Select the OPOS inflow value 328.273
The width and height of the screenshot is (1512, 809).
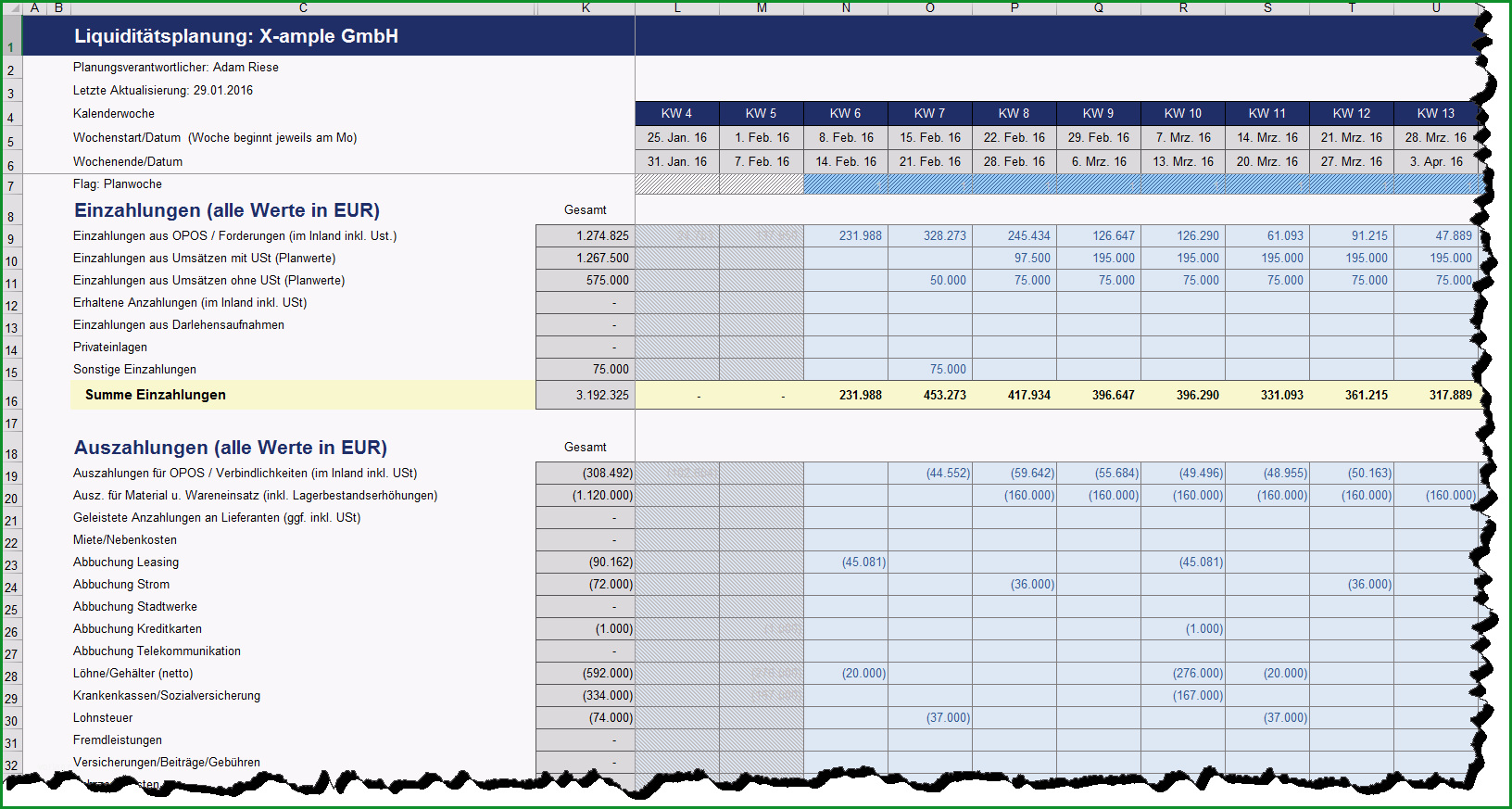(930, 235)
